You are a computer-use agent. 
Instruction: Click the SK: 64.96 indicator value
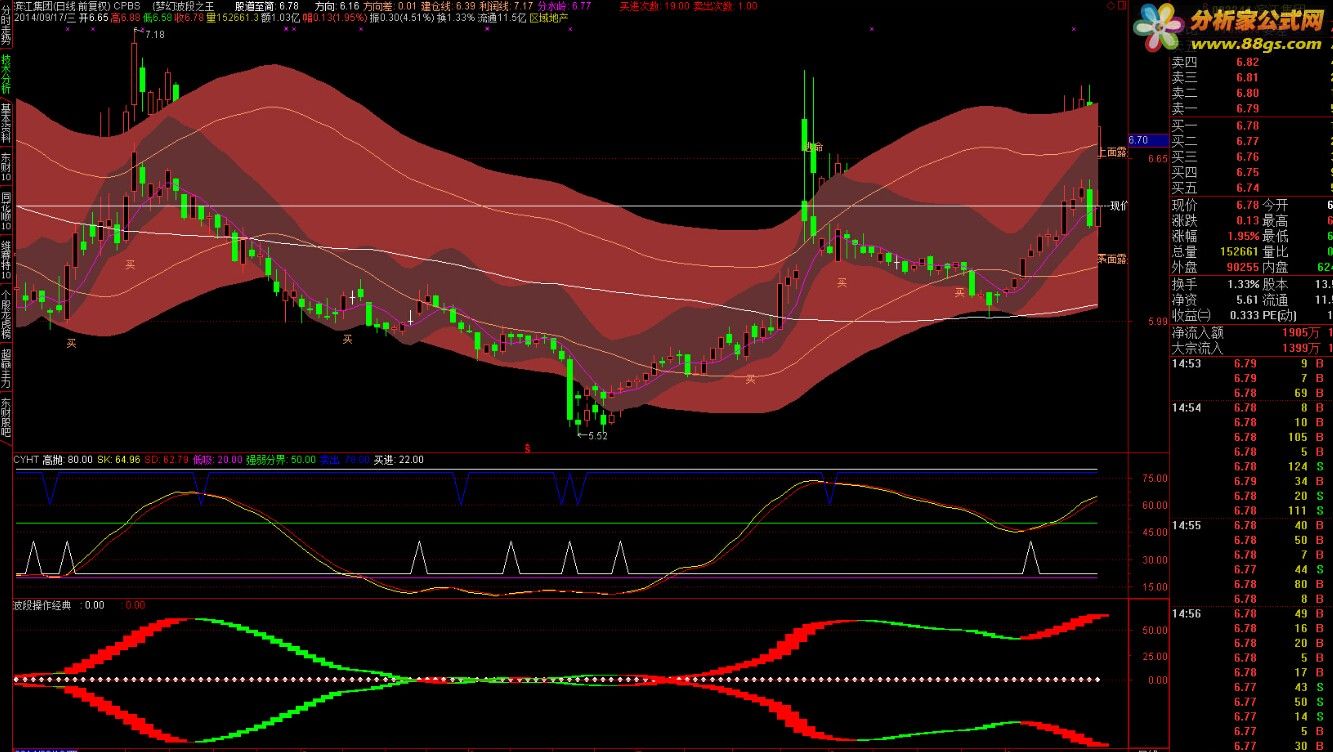coord(118,461)
